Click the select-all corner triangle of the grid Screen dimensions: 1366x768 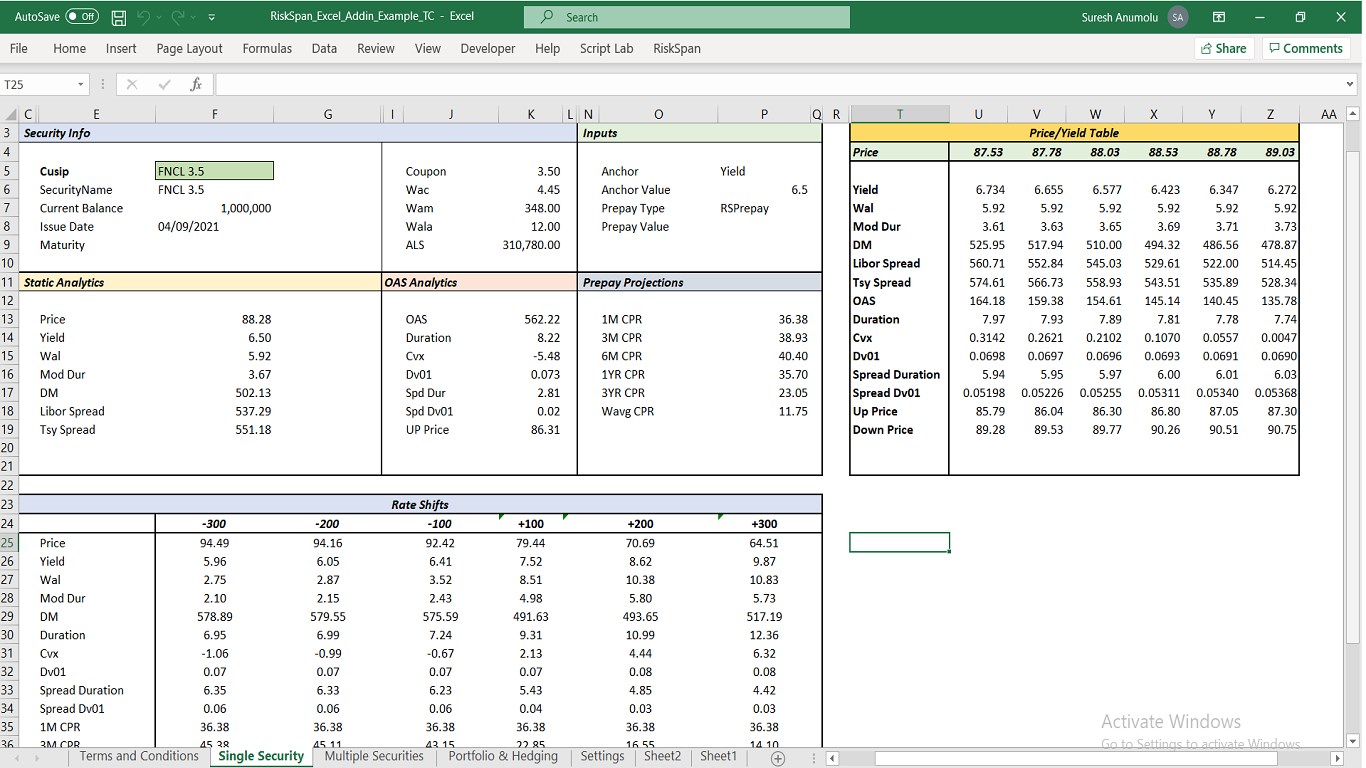pos(10,115)
